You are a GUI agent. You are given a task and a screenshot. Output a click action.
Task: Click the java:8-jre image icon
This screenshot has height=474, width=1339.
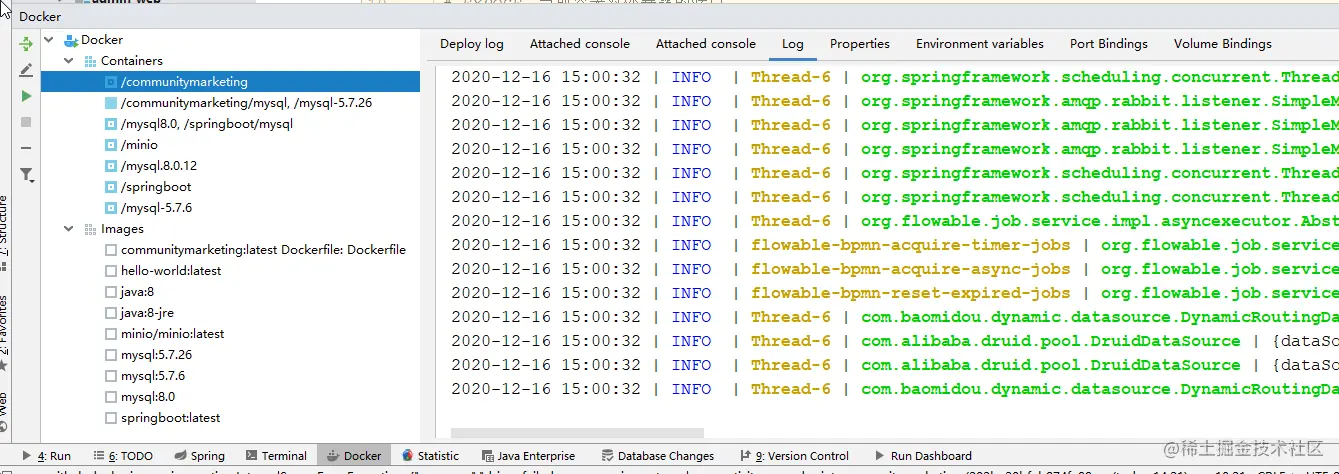[111, 313]
